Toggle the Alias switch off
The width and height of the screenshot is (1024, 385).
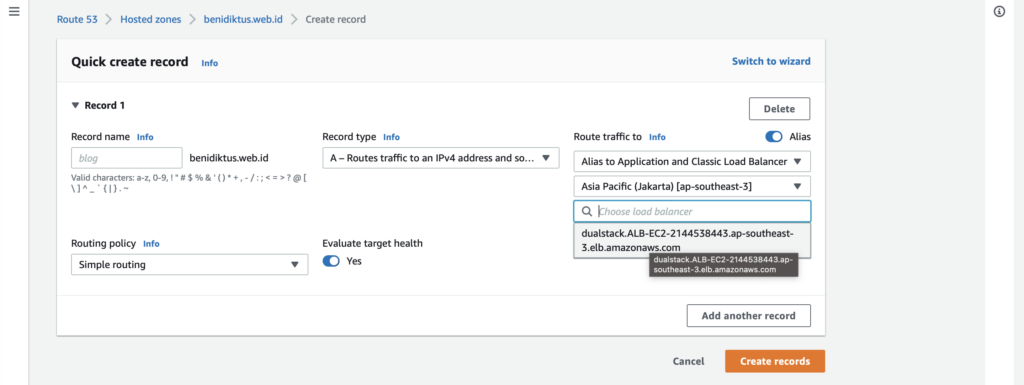774,137
